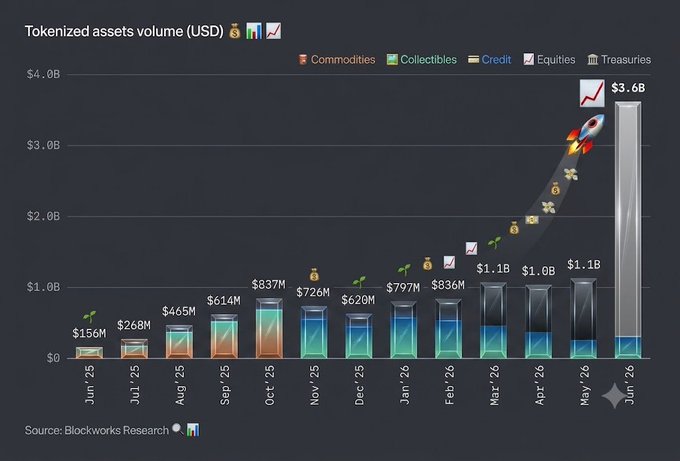Click the bar chart emoji beside the source
The image size is (680, 461).
[x=193, y=430]
